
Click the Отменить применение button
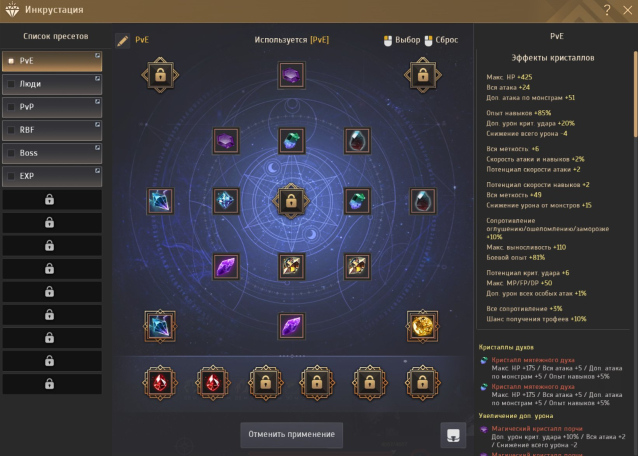tap(291, 434)
